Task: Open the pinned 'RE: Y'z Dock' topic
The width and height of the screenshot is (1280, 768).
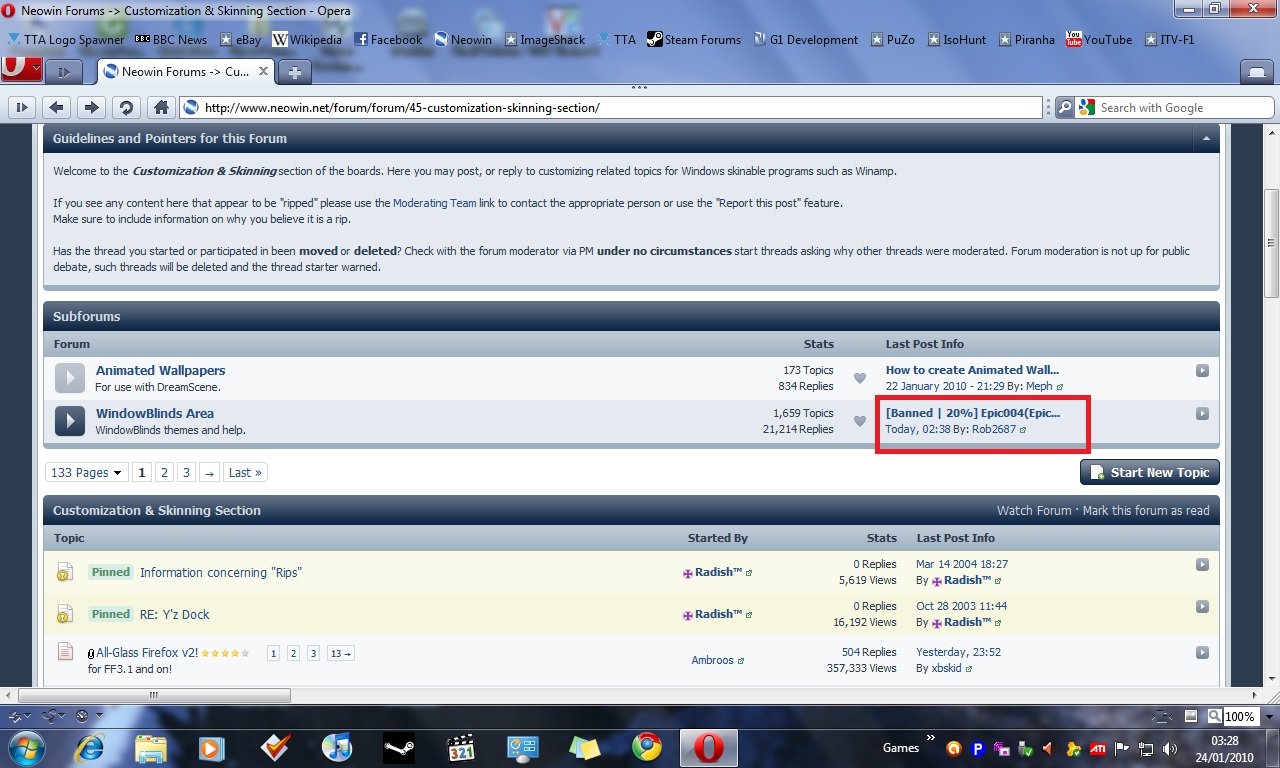Action: [x=175, y=615]
